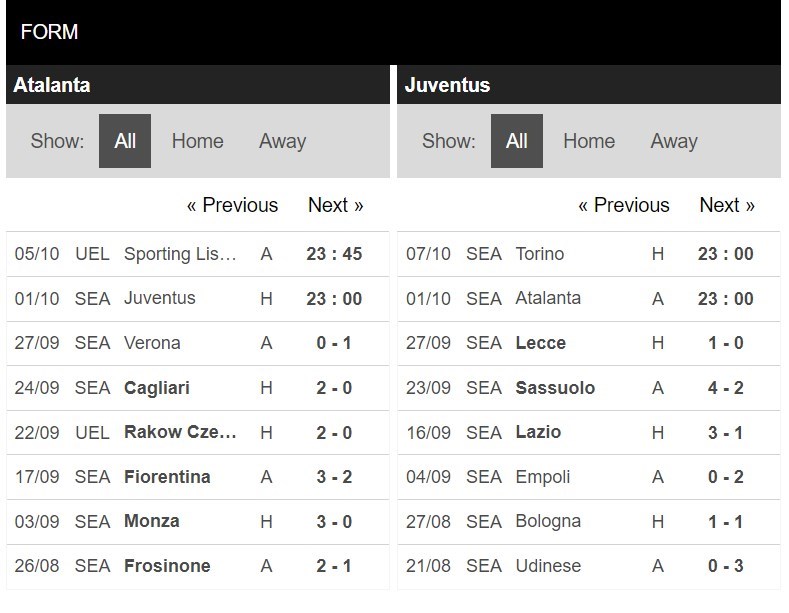Show Away matches for Juventus
Image resolution: width=789 pixels, height=613 pixels.
tap(674, 141)
